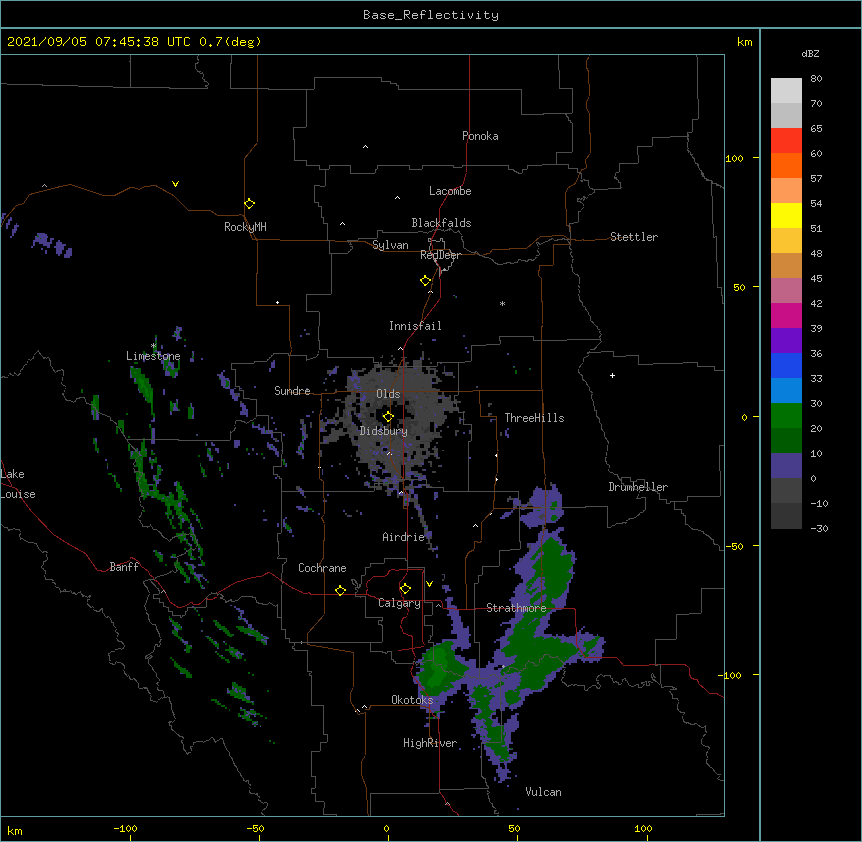Click the Calgary city label

399,603
